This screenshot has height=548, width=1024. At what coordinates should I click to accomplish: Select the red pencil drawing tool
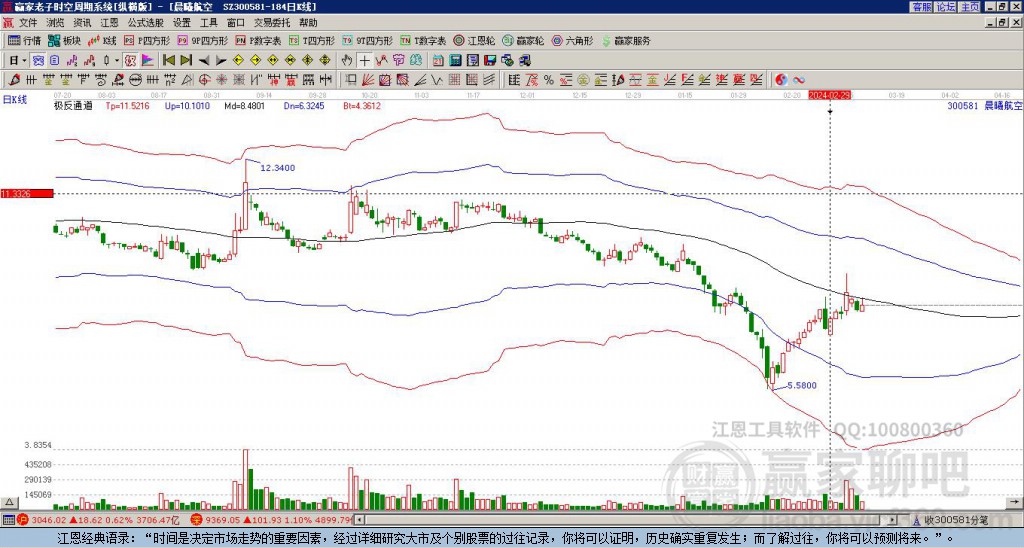[14, 80]
